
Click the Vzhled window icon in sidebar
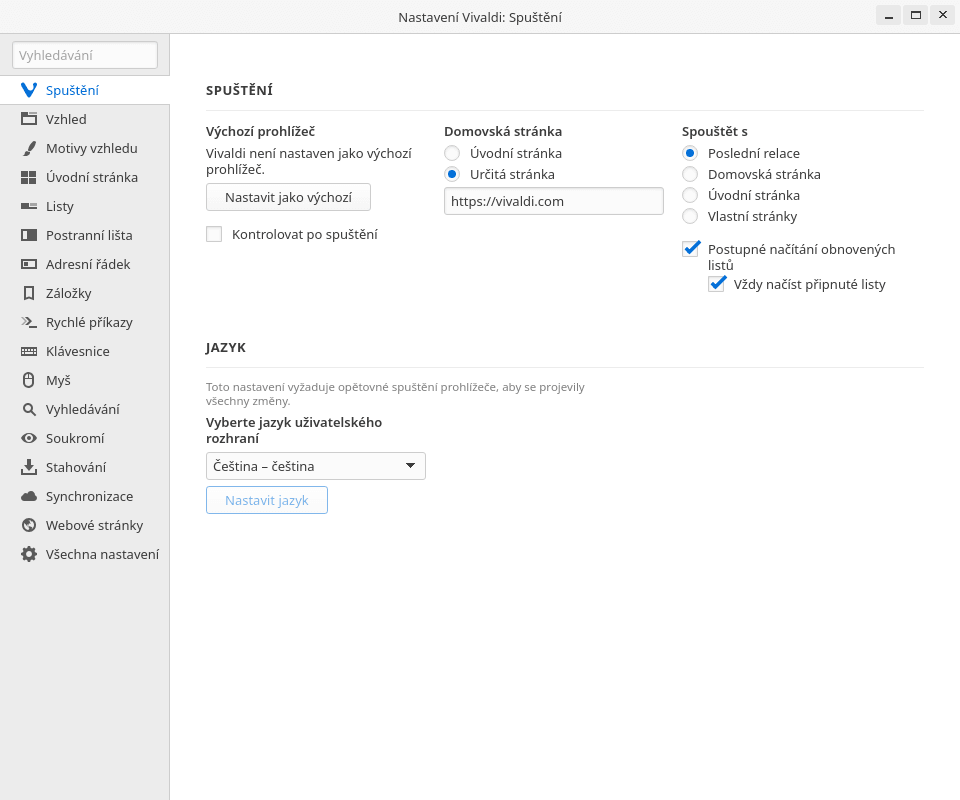coord(29,119)
